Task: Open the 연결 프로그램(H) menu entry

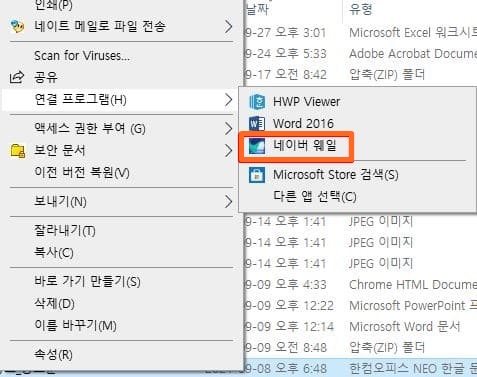Action: tap(81, 99)
